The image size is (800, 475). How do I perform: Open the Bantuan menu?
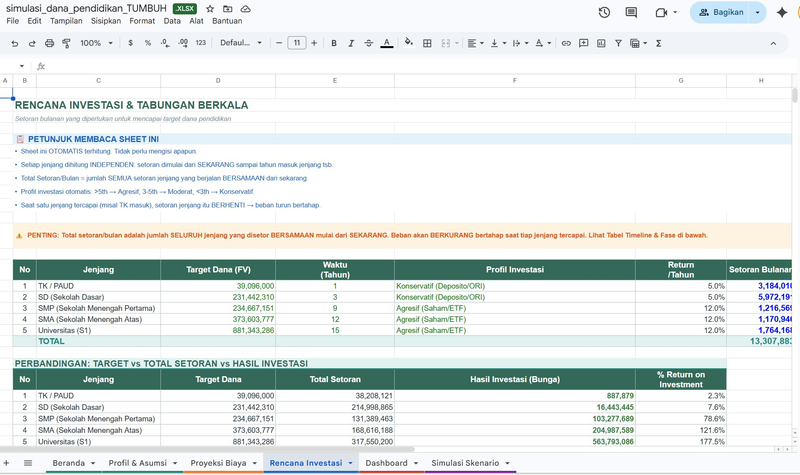point(227,21)
